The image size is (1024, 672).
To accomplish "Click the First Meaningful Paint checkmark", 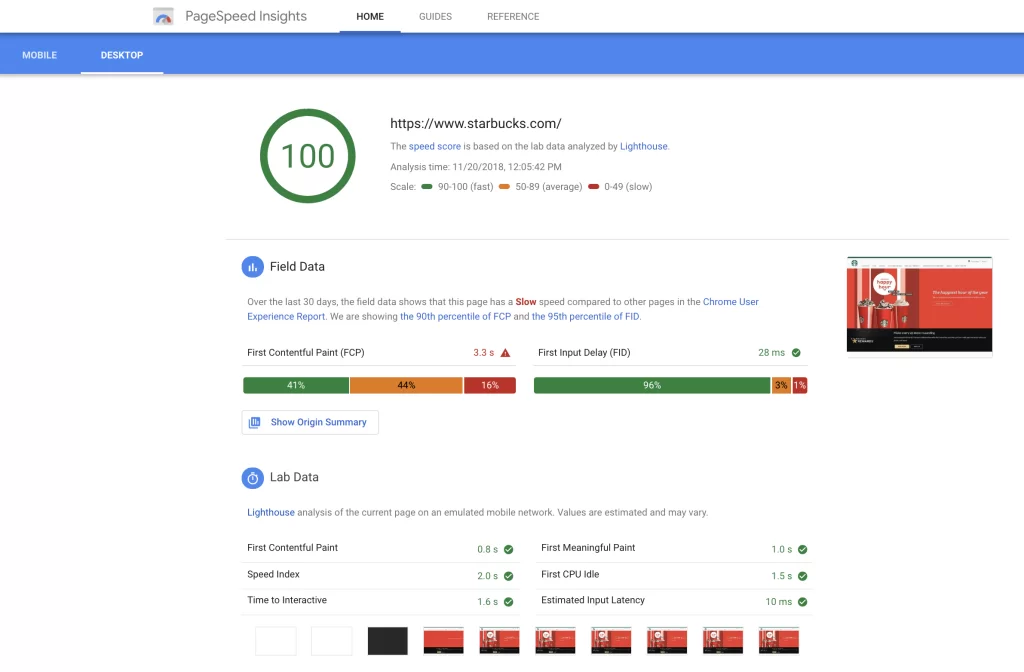I will click(803, 549).
